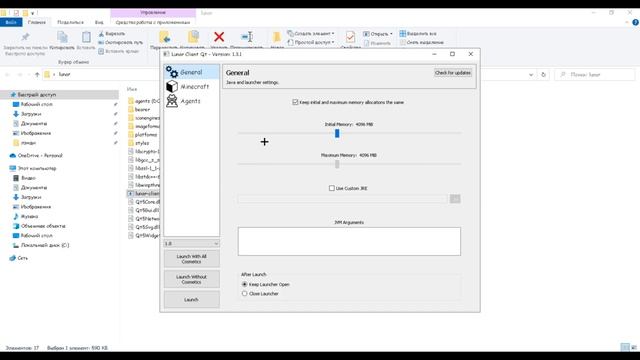Open the General settings page in Lunar Client
Screen dimensions: 640x360
pyautogui.click(x=191, y=72)
